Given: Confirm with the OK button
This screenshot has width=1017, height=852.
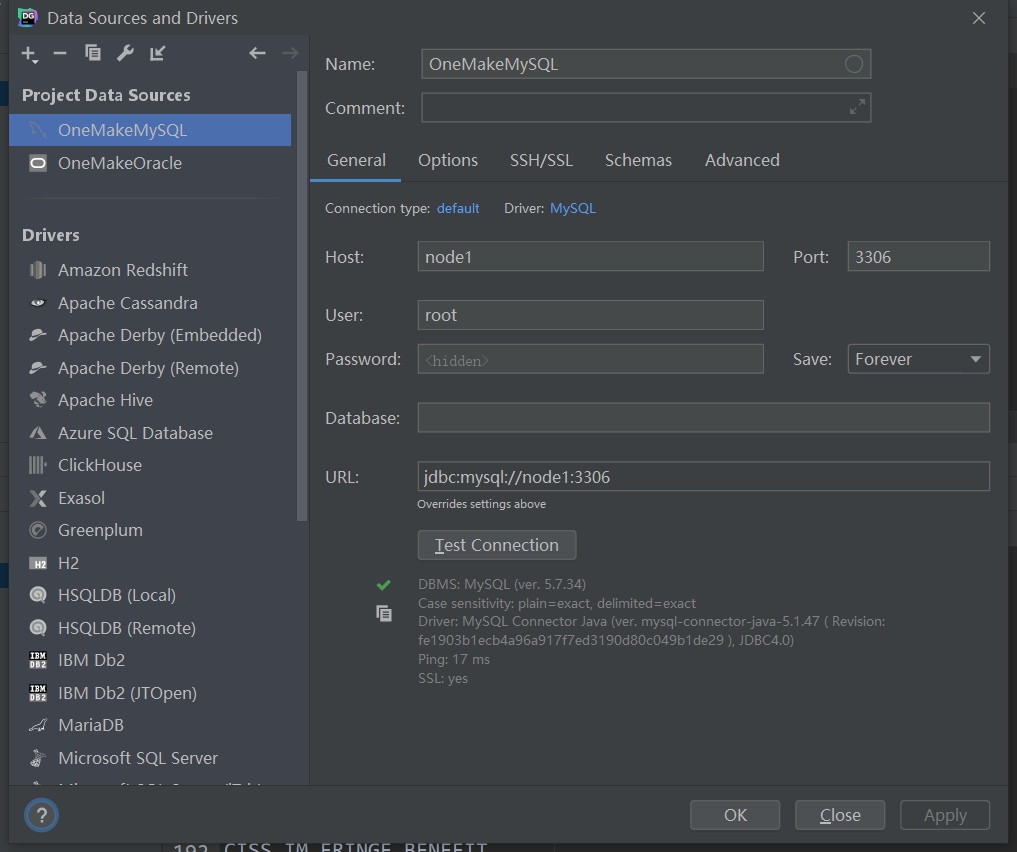Looking at the screenshot, I should pyautogui.click(x=735, y=815).
